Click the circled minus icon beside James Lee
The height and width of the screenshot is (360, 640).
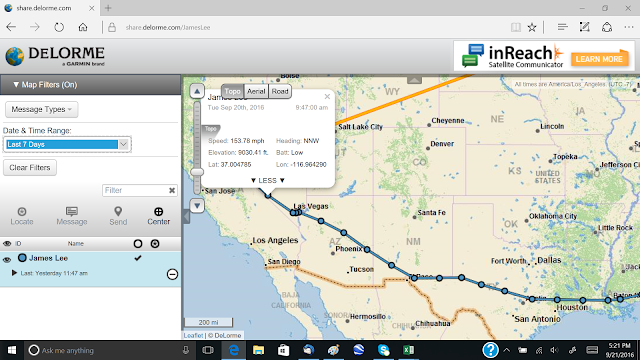172,274
